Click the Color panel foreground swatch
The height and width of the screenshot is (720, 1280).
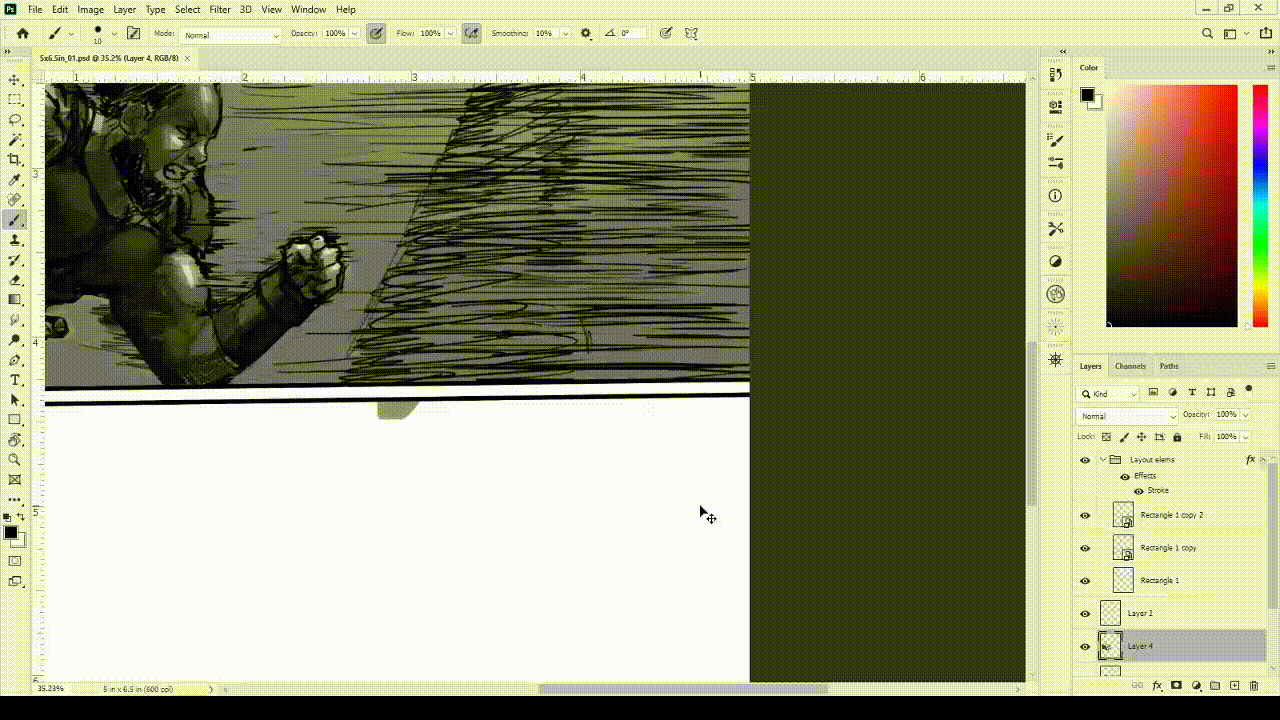coord(1087,95)
